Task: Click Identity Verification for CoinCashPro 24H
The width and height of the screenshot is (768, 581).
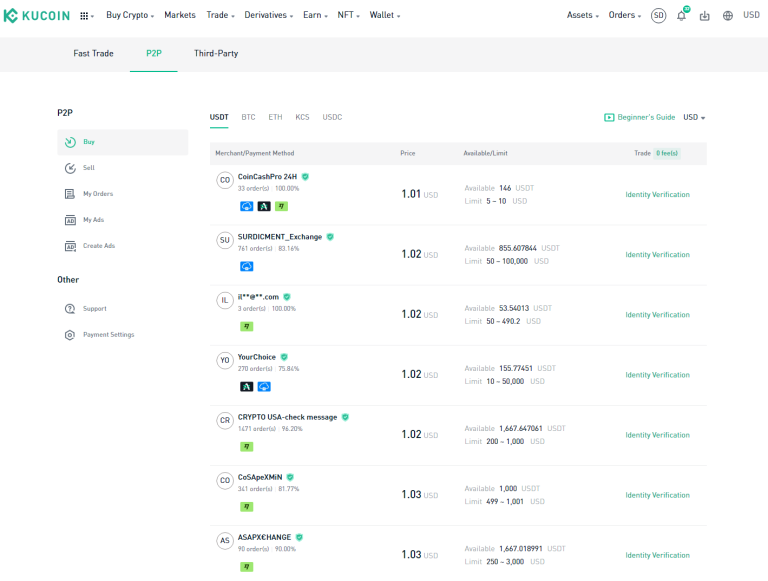Action: 657,194
